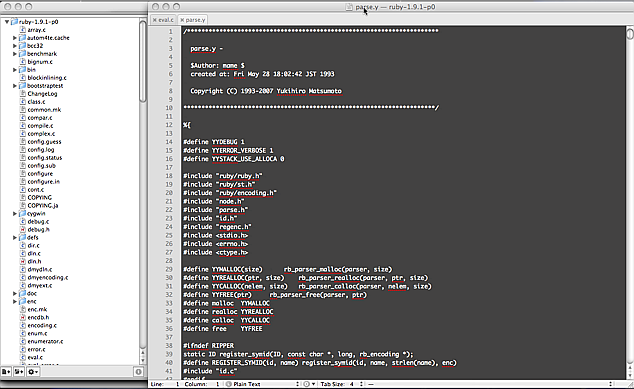Click the bignum.c file icon
This screenshot has height=389, width=634.
(23, 62)
